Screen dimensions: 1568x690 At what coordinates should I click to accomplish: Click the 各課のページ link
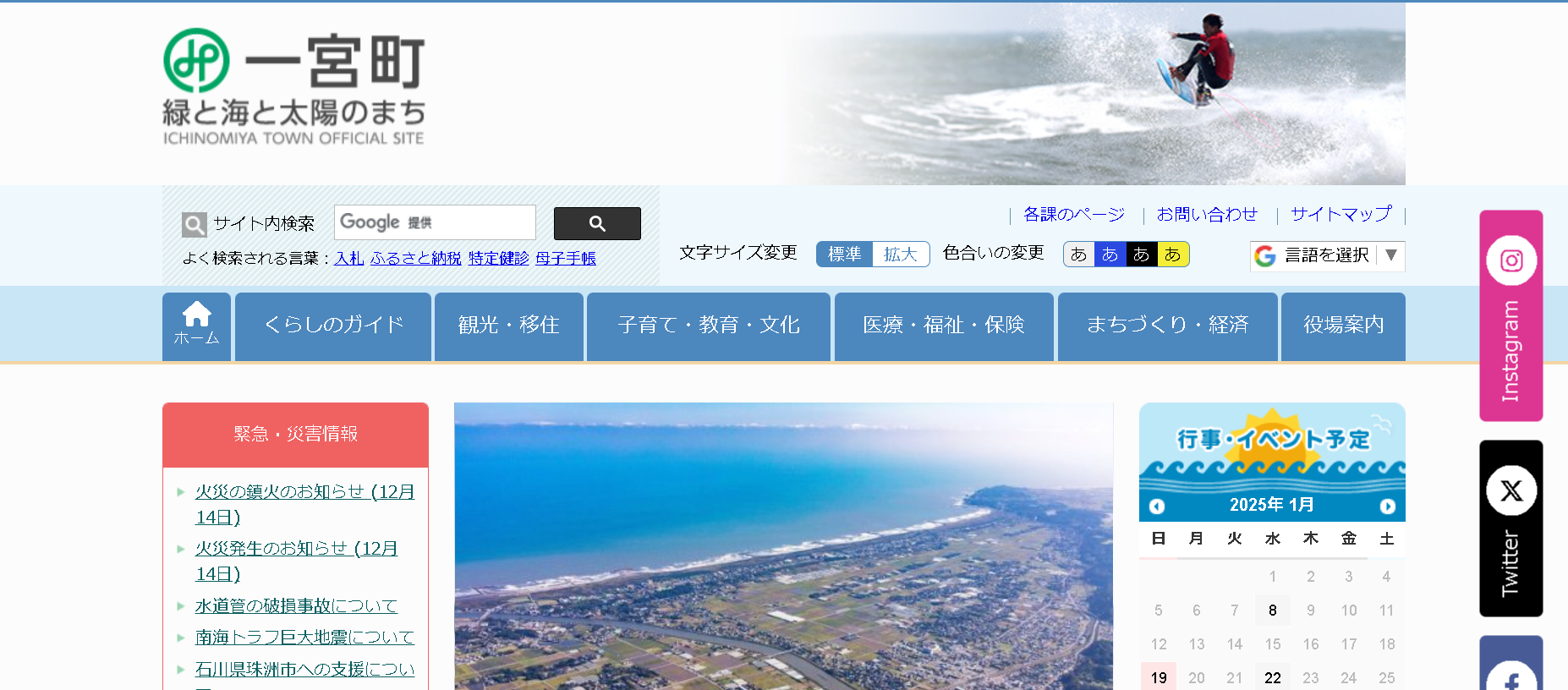point(1074,215)
